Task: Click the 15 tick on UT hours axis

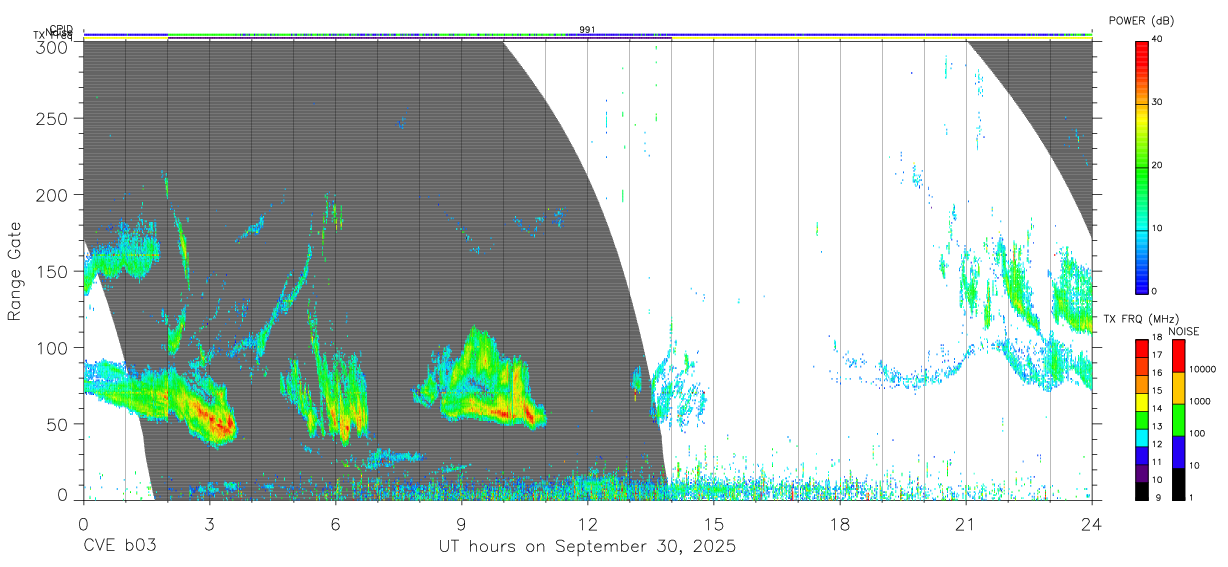Action: (x=713, y=523)
